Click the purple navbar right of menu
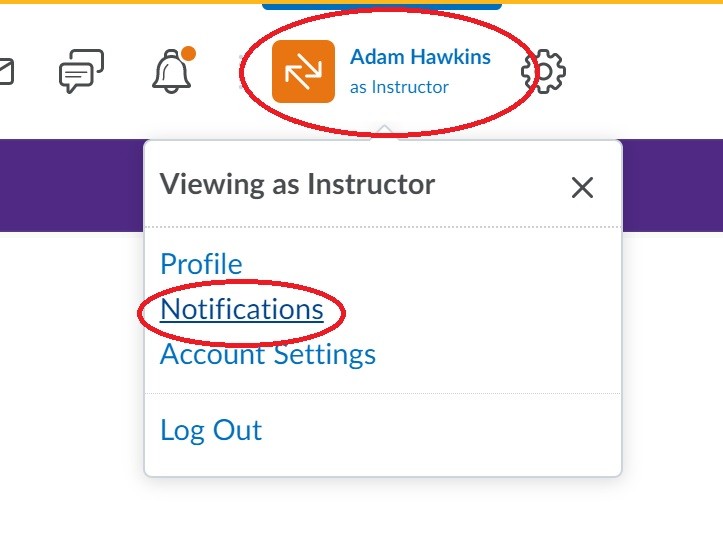Viewport: 723px width, 541px height. pyautogui.click(x=673, y=185)
